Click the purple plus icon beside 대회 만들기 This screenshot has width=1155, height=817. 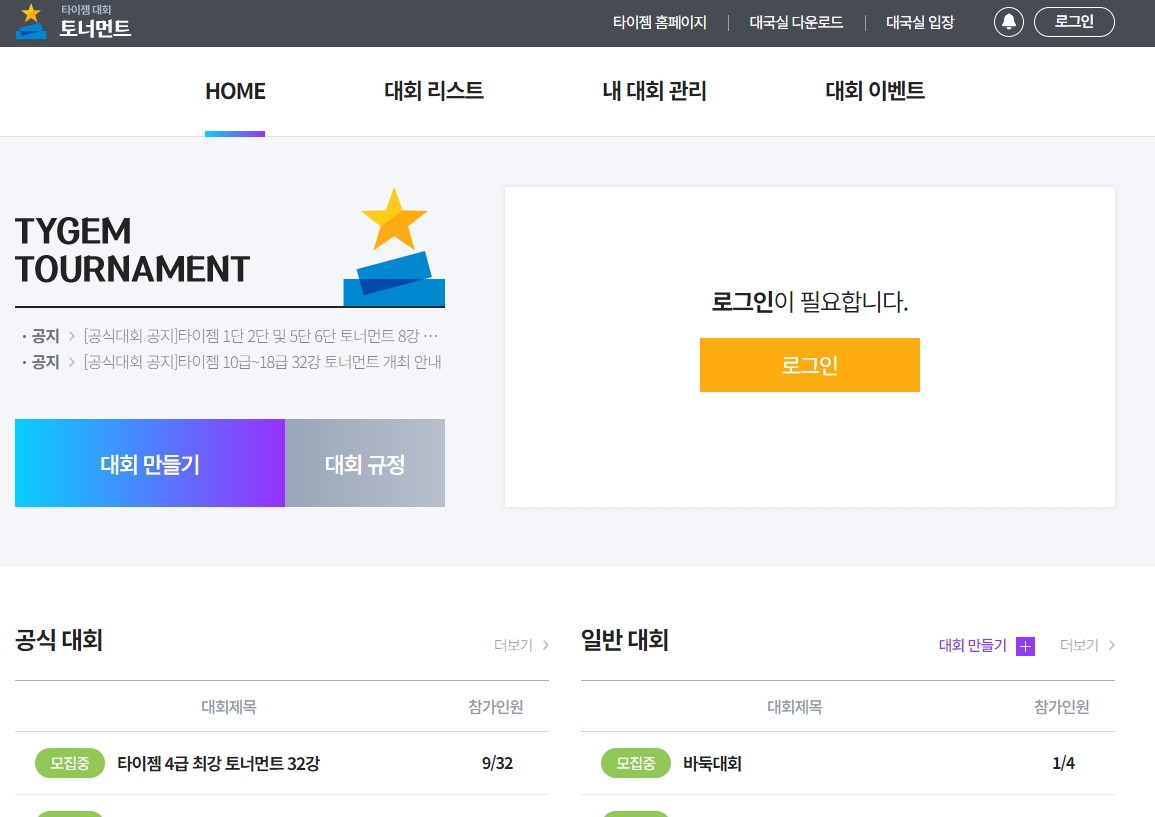pyautogui.click(x=1025, y=646)
